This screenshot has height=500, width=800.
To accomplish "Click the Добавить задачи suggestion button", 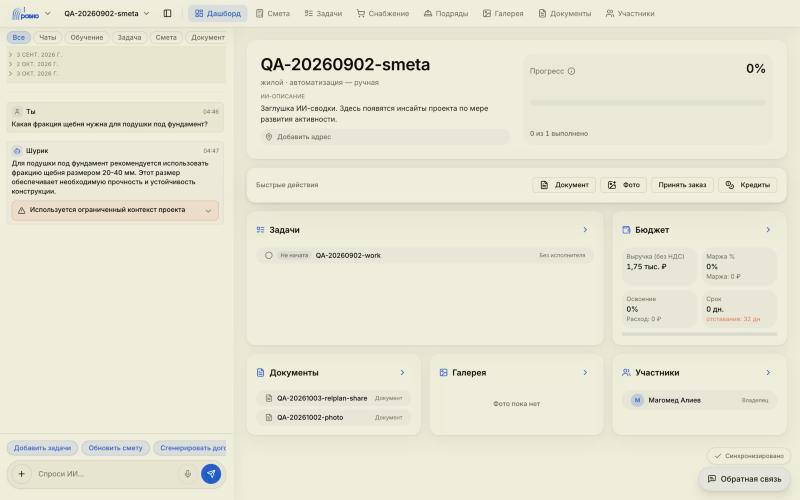I will 42,448.
